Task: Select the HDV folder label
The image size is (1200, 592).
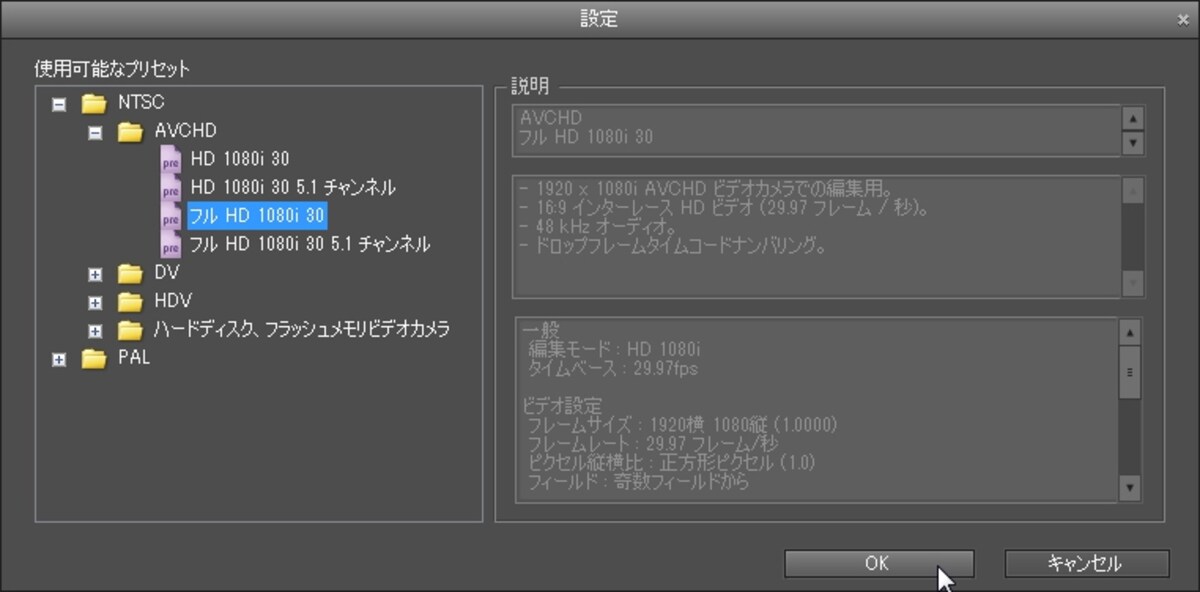Action: point(173,300)
